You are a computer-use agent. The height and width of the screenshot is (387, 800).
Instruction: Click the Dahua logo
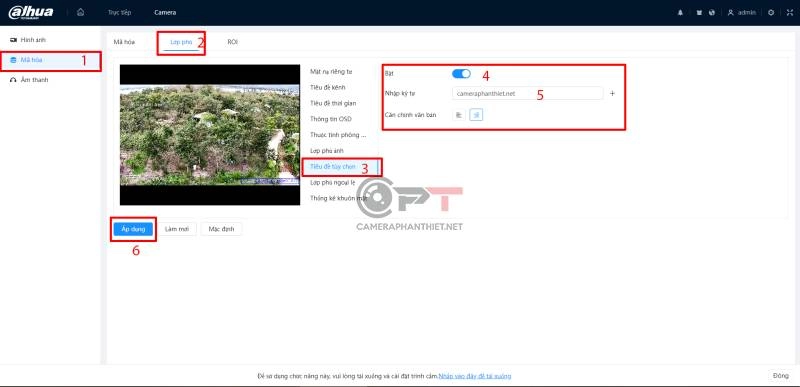pos(31,12)
